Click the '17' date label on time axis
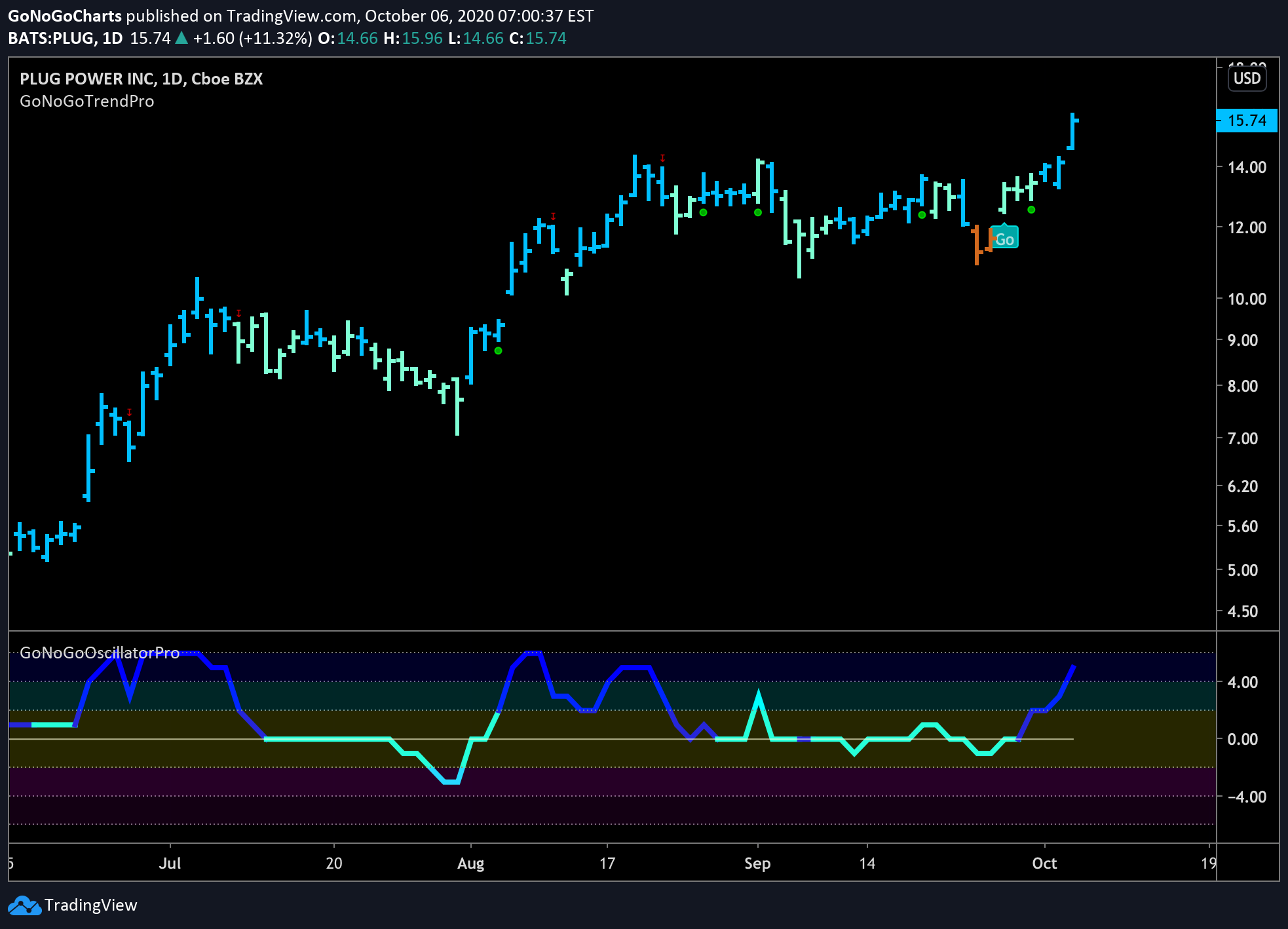 [x=607, y=863]
